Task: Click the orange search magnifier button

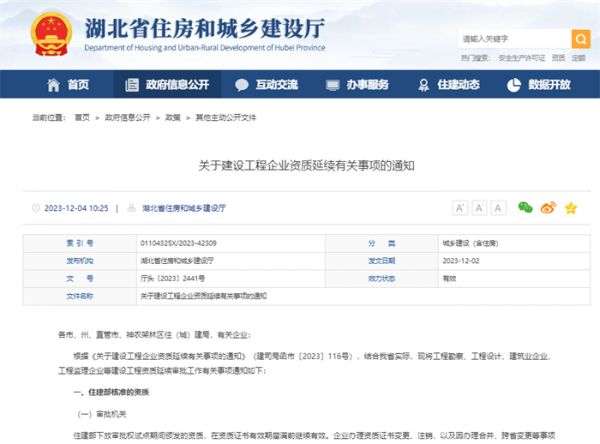Action: pos(581,39)
